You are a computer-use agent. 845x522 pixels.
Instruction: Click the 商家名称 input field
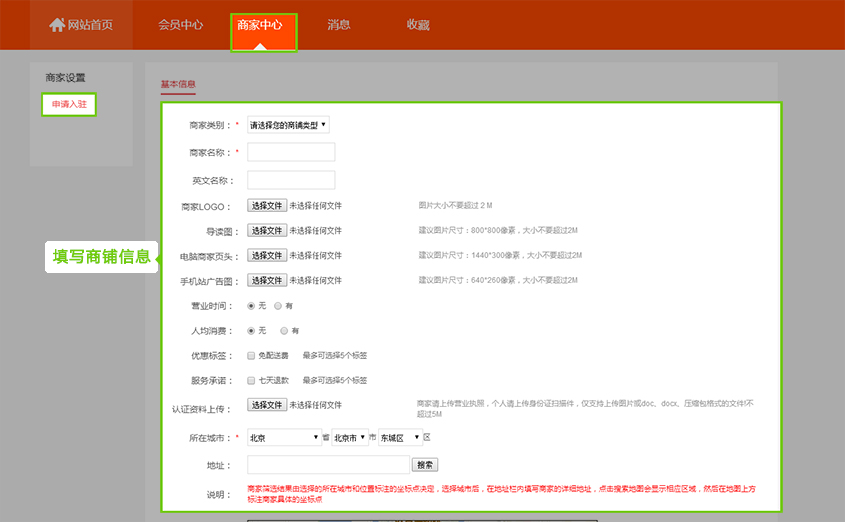point(291,153)
